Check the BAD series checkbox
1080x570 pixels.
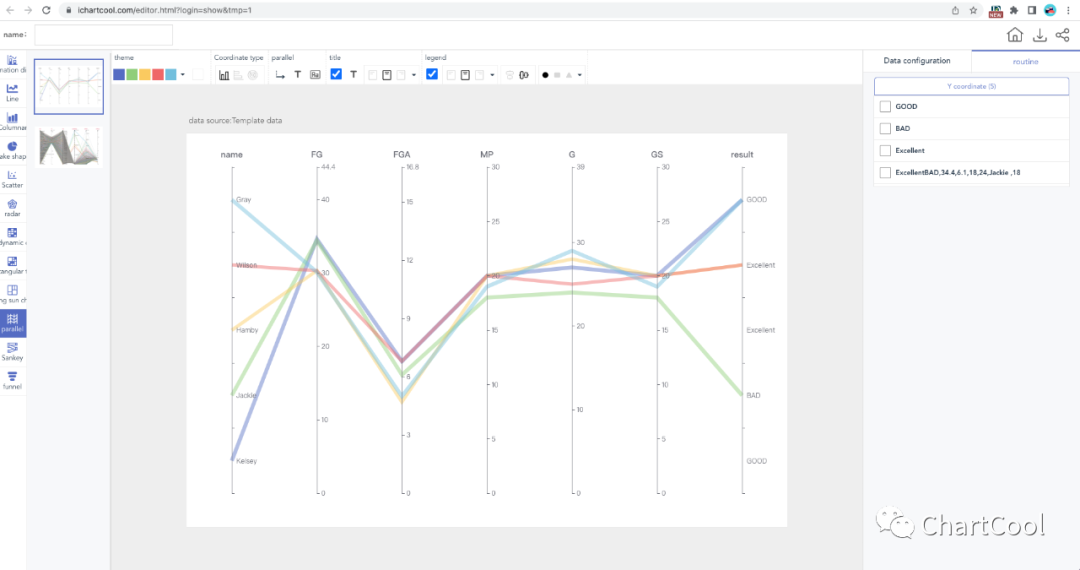pyautogui.click(x=885, y=128)
